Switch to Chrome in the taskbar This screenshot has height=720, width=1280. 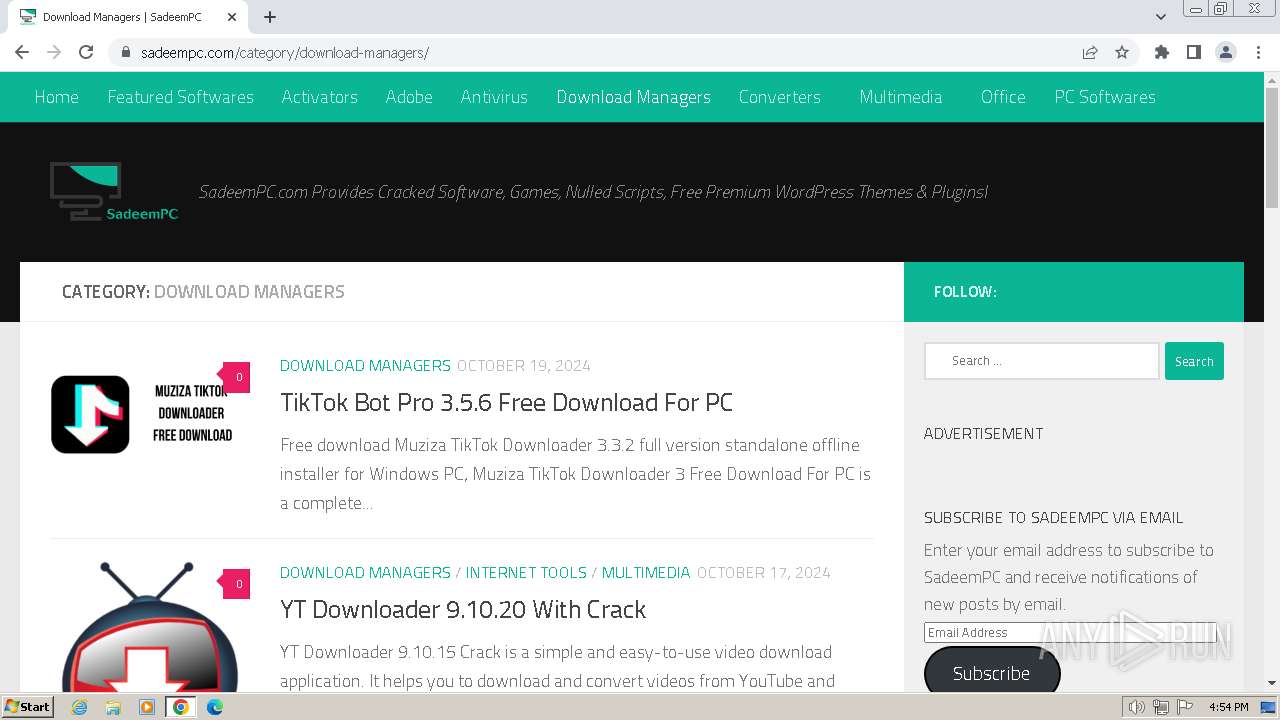tap(181, 707)
